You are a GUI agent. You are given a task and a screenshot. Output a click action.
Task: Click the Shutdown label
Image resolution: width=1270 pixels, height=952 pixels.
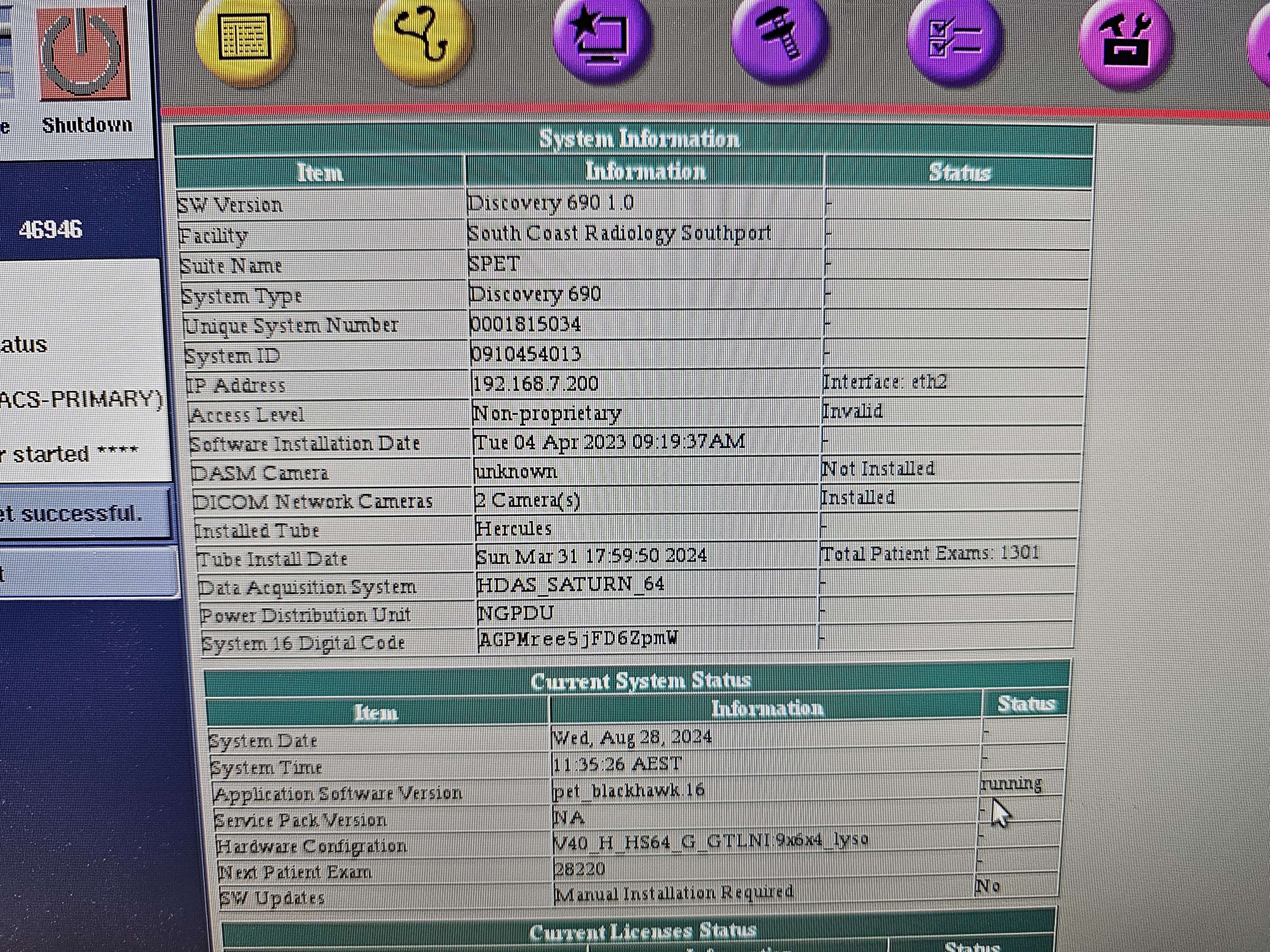[x=87, y=124]
